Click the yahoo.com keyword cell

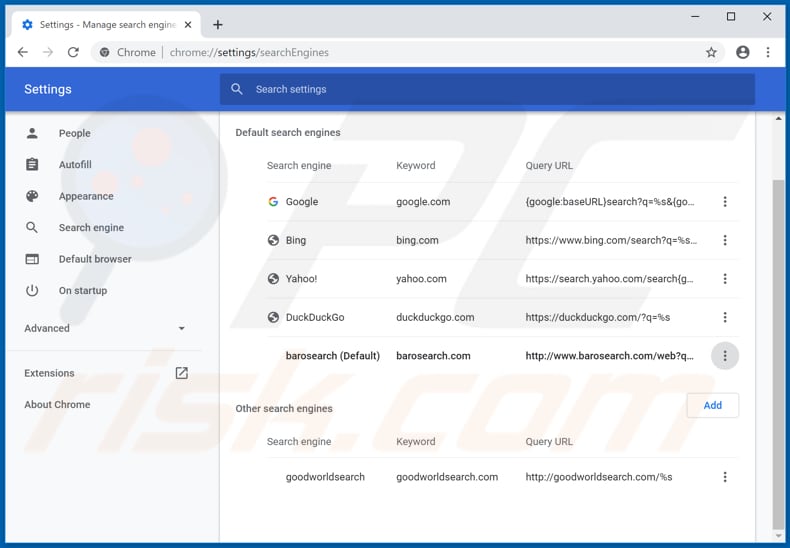pyautogui.click(x=421, y=279)
